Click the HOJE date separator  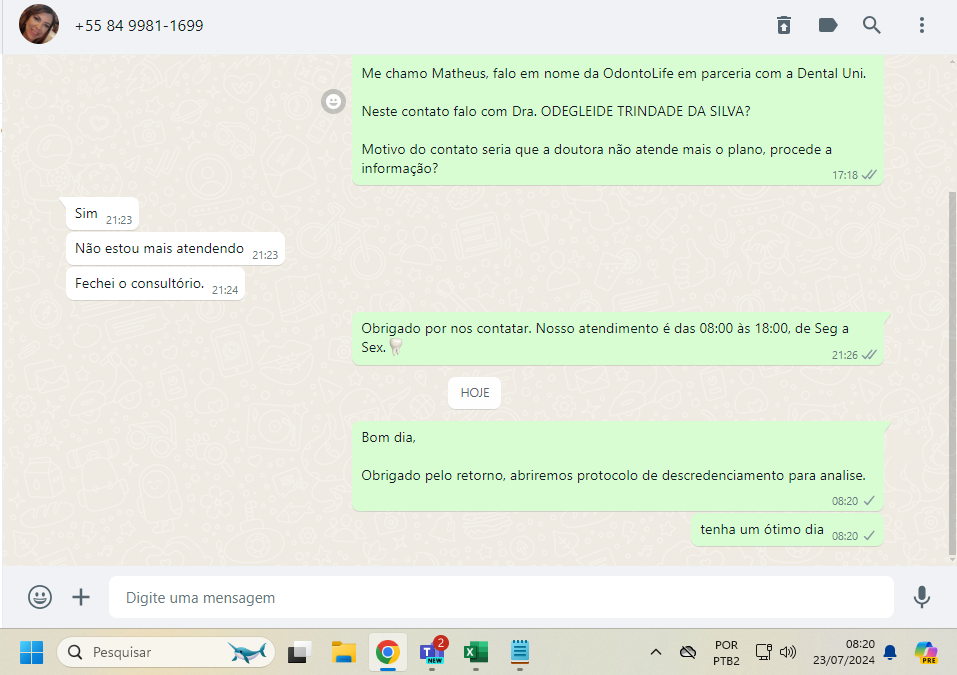click(x=474, y=393)
